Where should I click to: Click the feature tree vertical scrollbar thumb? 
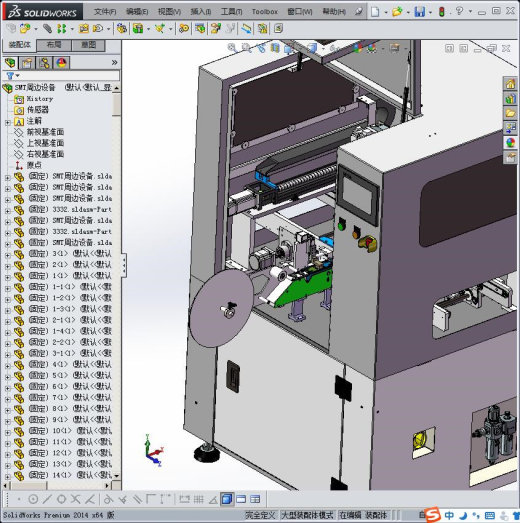[x=116, y=105]
